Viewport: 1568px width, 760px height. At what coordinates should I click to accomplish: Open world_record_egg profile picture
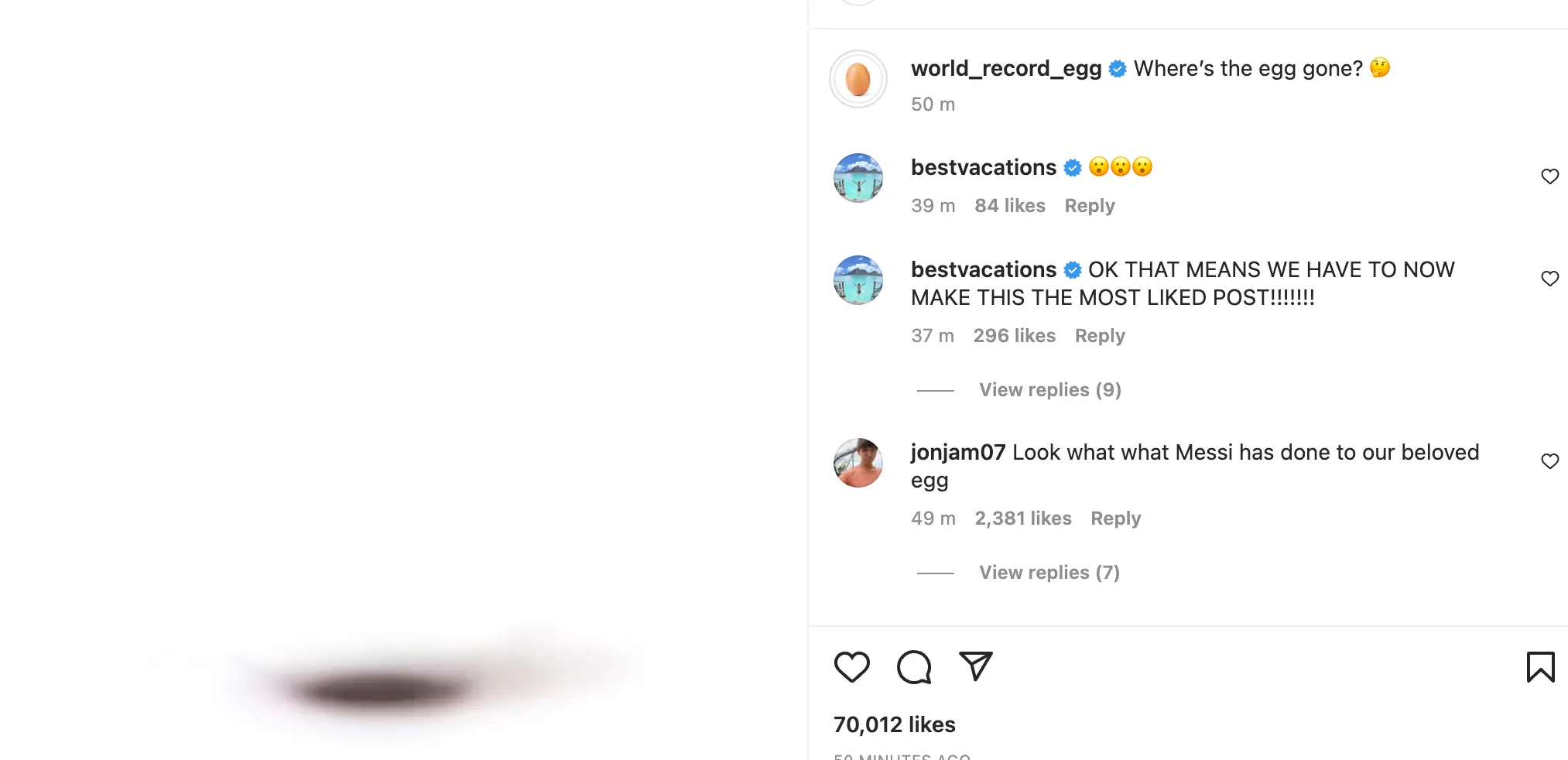[858, 79]
